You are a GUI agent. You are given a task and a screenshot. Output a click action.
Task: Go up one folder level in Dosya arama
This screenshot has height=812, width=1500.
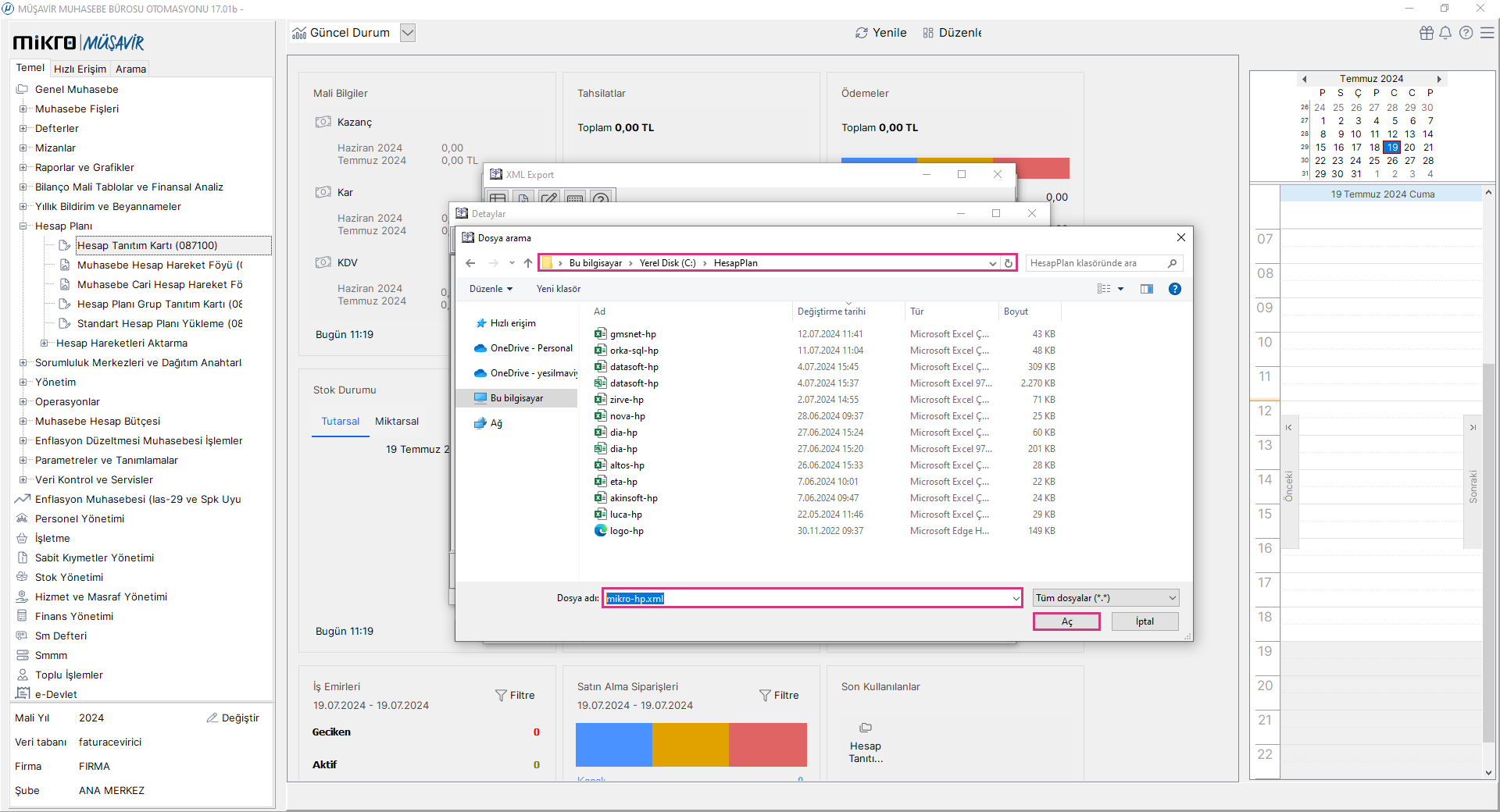pos(528,263)
